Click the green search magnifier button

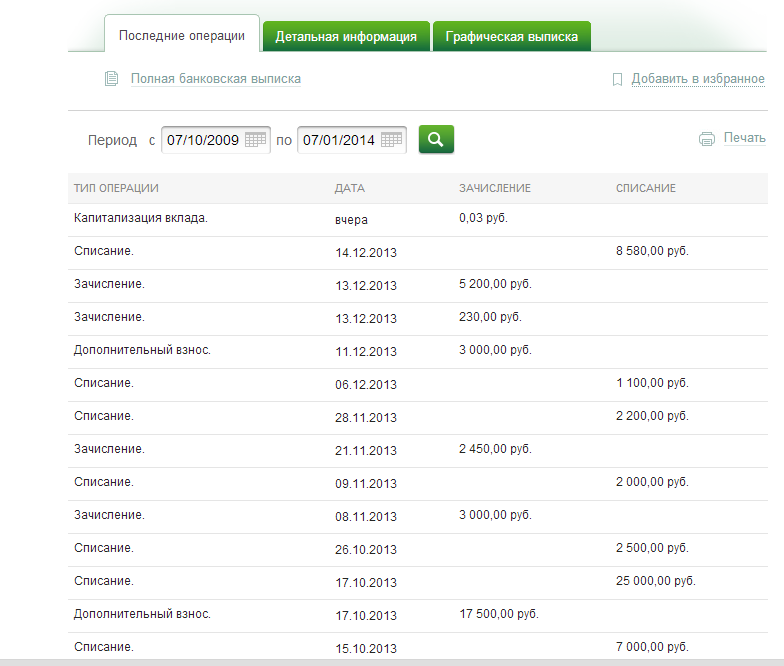tap(436, 139)
